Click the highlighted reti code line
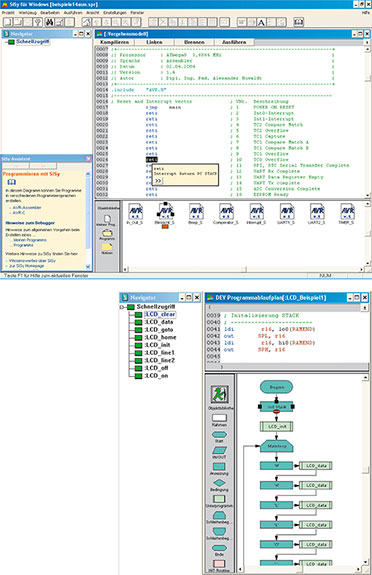 point(152,160)
